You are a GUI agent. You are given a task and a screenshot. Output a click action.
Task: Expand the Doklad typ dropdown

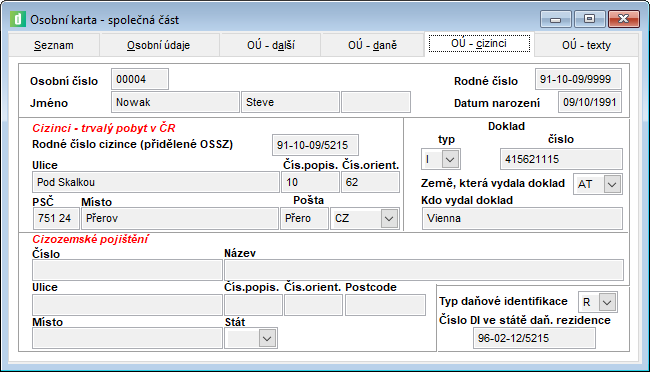[x=450, y=159]
